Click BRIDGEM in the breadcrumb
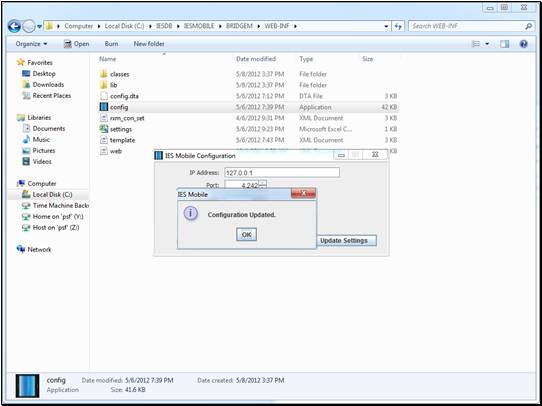 pos(239,26)
